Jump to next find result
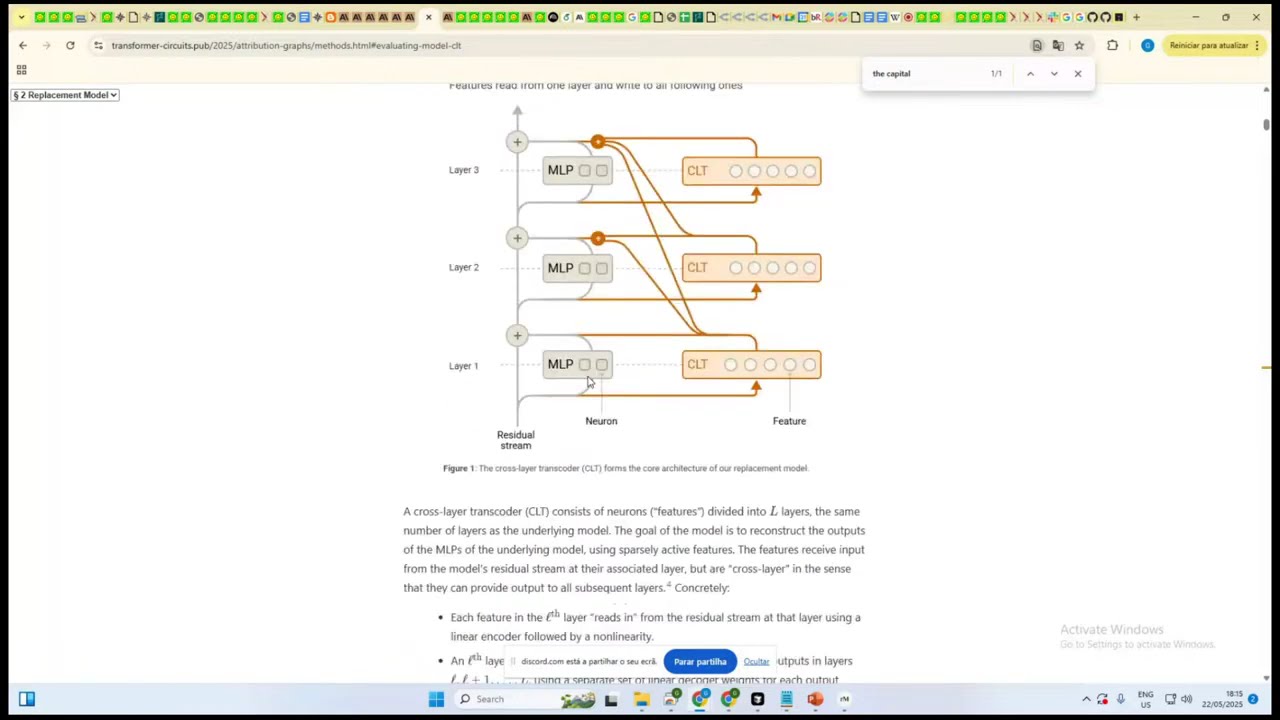This screenshot has height=720, width=1280. pyautogui.click(x=1054, y=73)
